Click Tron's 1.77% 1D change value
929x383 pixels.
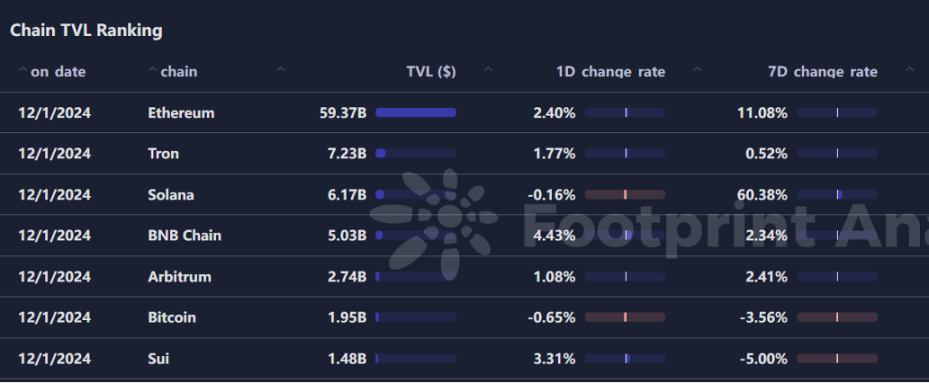tap(554, 154)
